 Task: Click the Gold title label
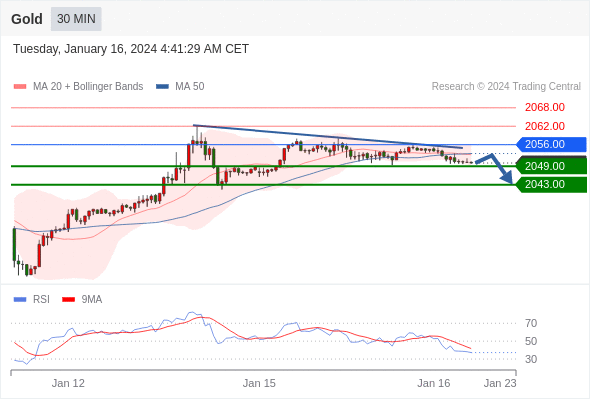[27, 19]
